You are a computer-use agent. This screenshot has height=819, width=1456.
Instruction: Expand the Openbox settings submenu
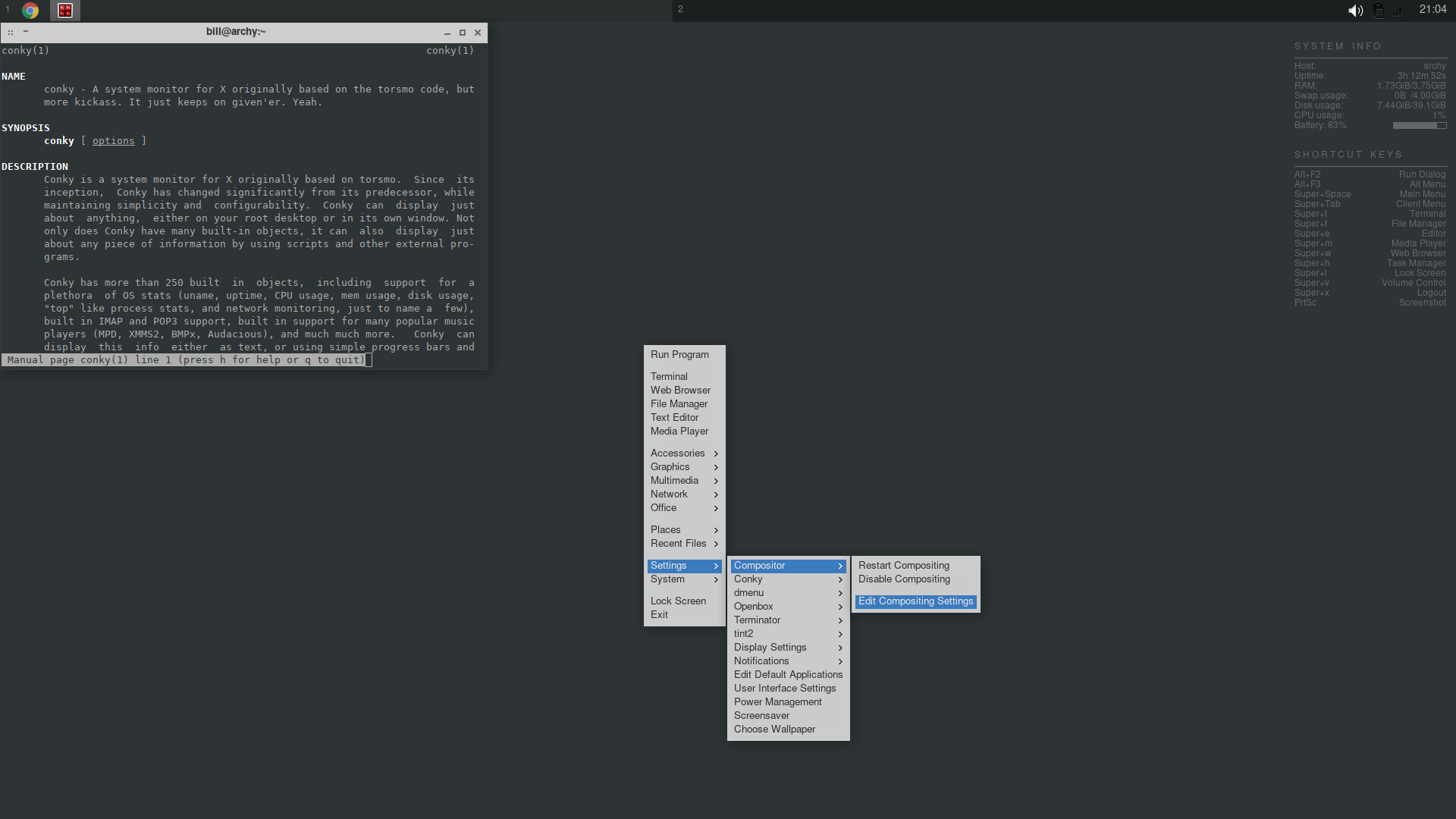pyautogui.click(x=788, y=607)
